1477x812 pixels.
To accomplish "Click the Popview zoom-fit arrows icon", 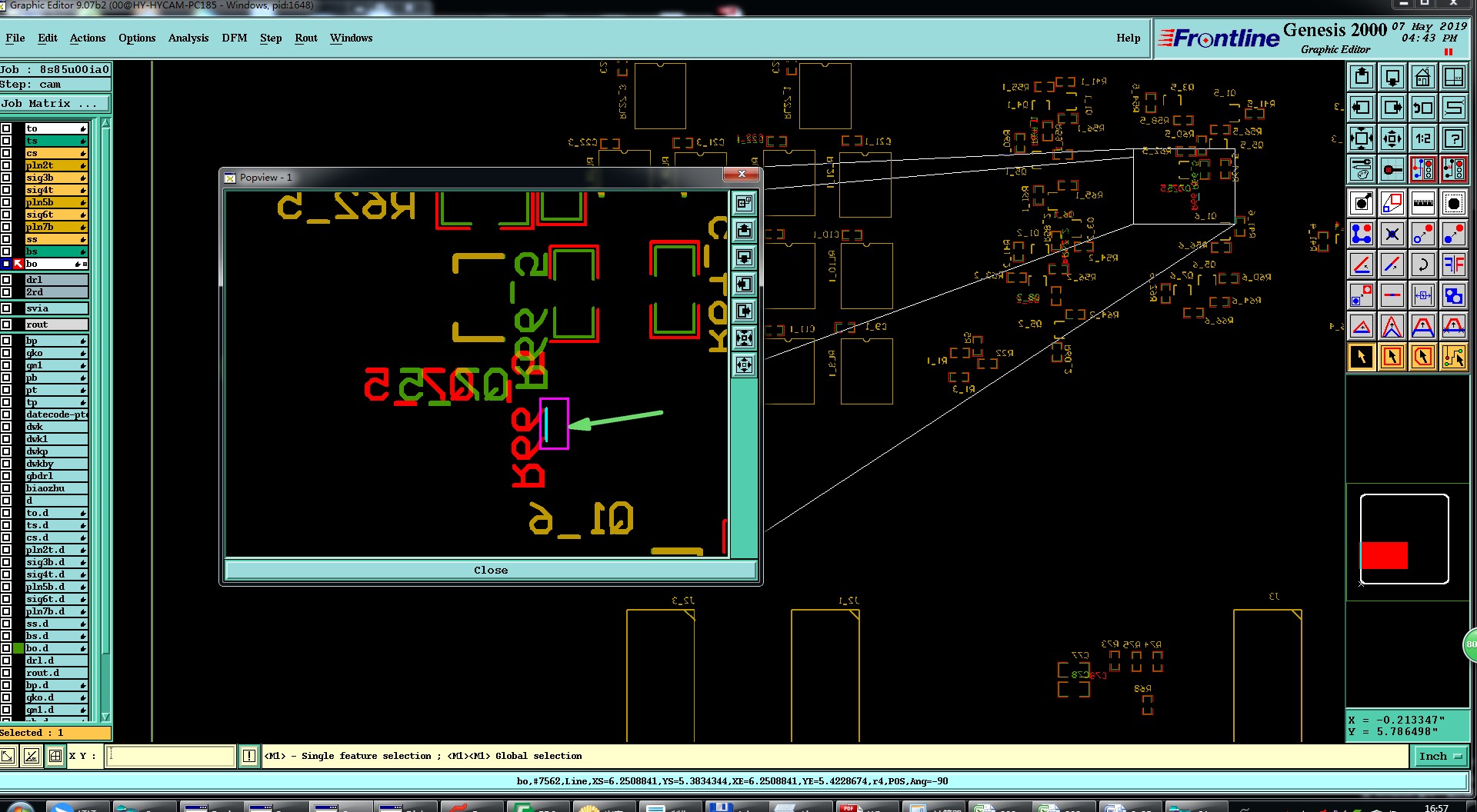I will 744,338.
